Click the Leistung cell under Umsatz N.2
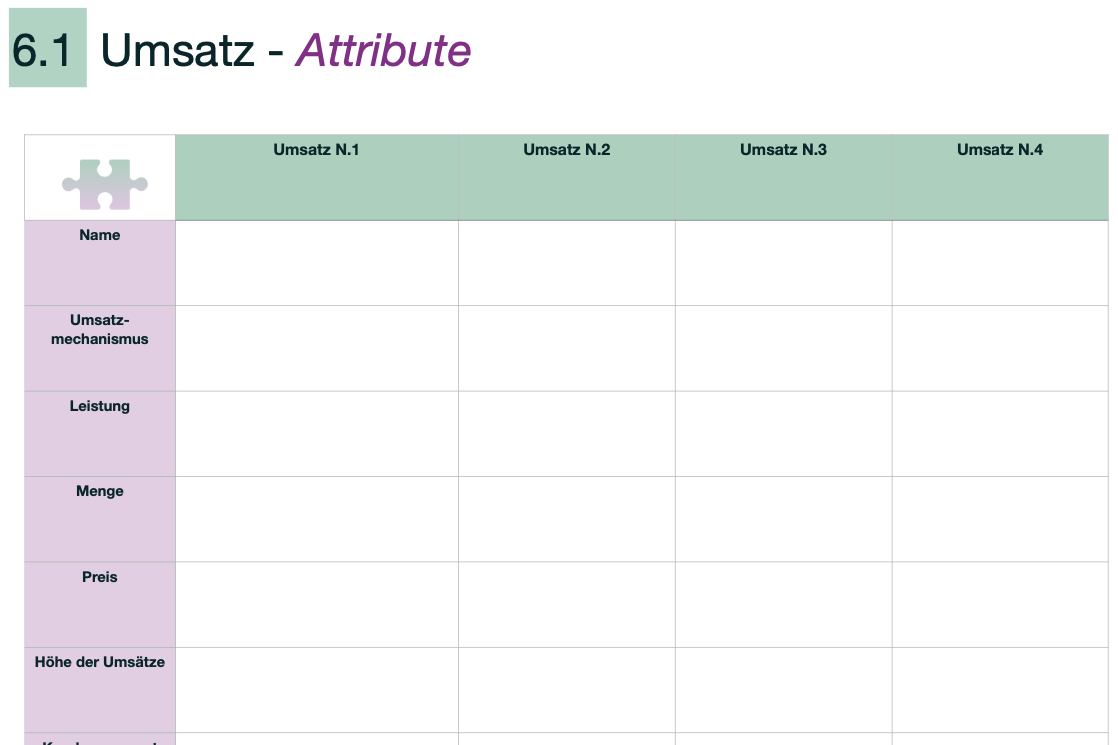Viewport: 1118px width, 745px height. pos(567,434)
